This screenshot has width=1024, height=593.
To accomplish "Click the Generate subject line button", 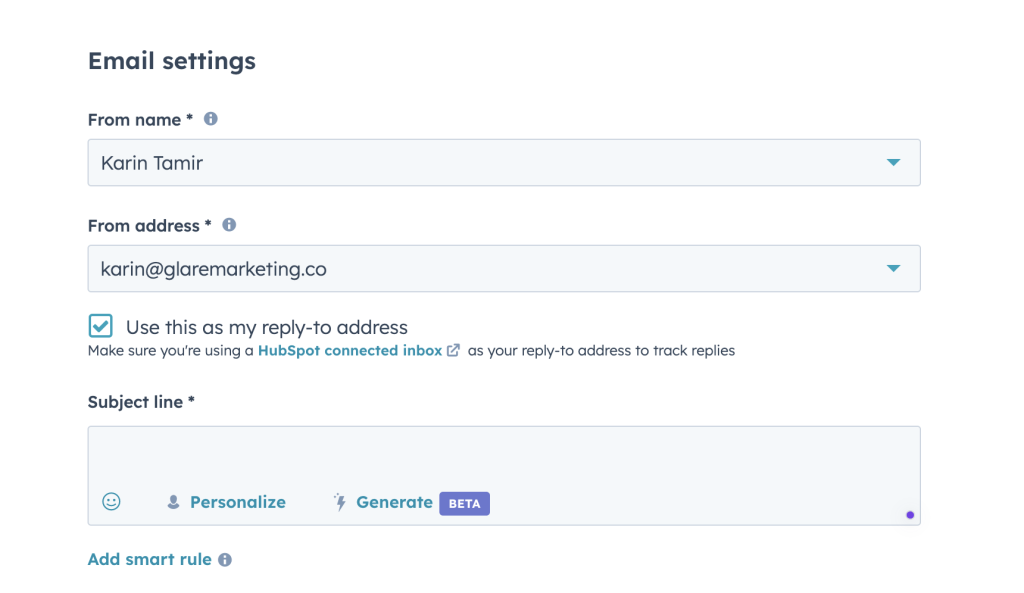I will click(x=394, y=502).
